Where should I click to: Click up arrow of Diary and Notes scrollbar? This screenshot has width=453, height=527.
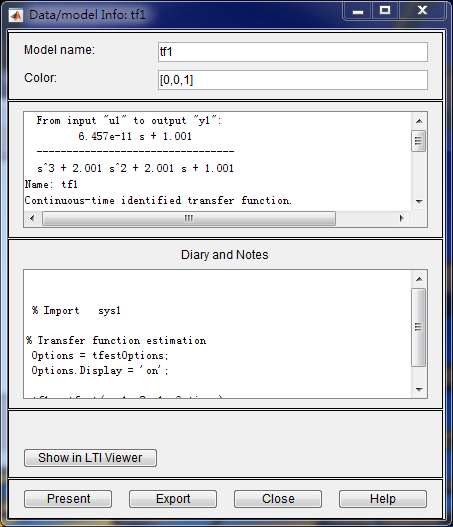[x=419, y=279]
